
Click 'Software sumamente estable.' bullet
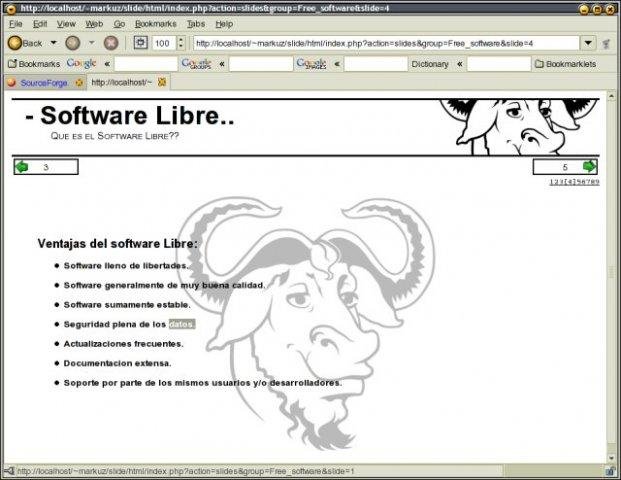point(127,305)
